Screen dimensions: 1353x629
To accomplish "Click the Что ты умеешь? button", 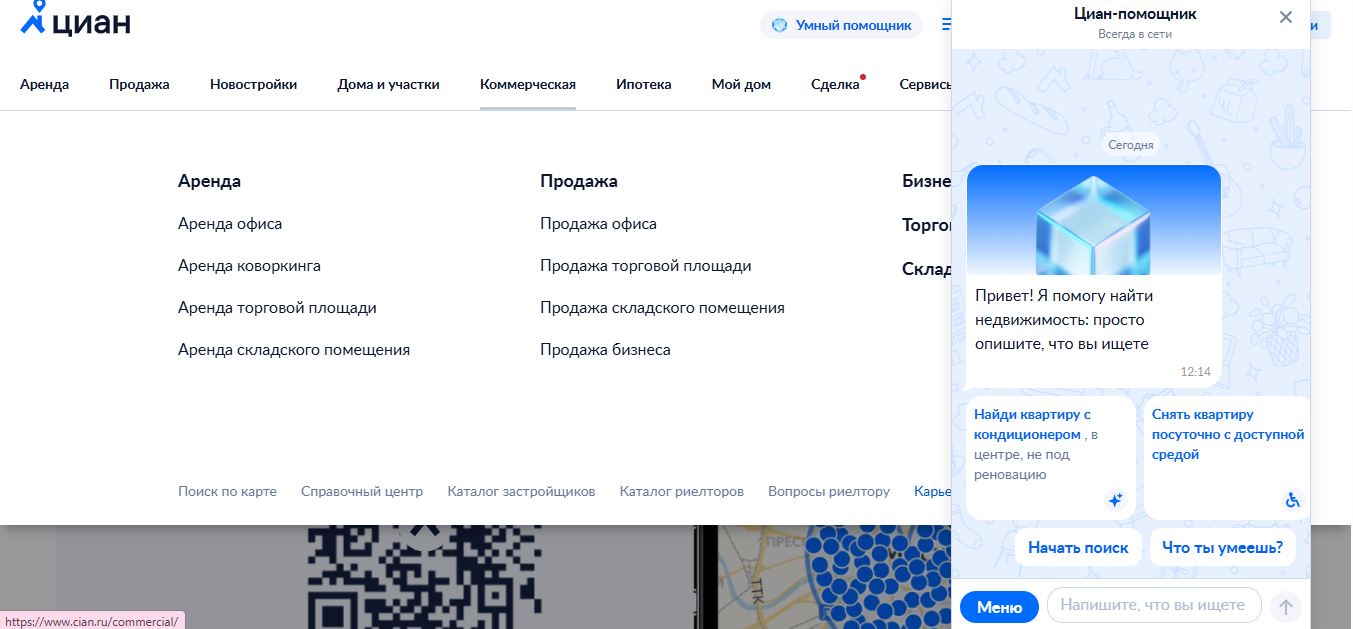I will pos(1223,547).
